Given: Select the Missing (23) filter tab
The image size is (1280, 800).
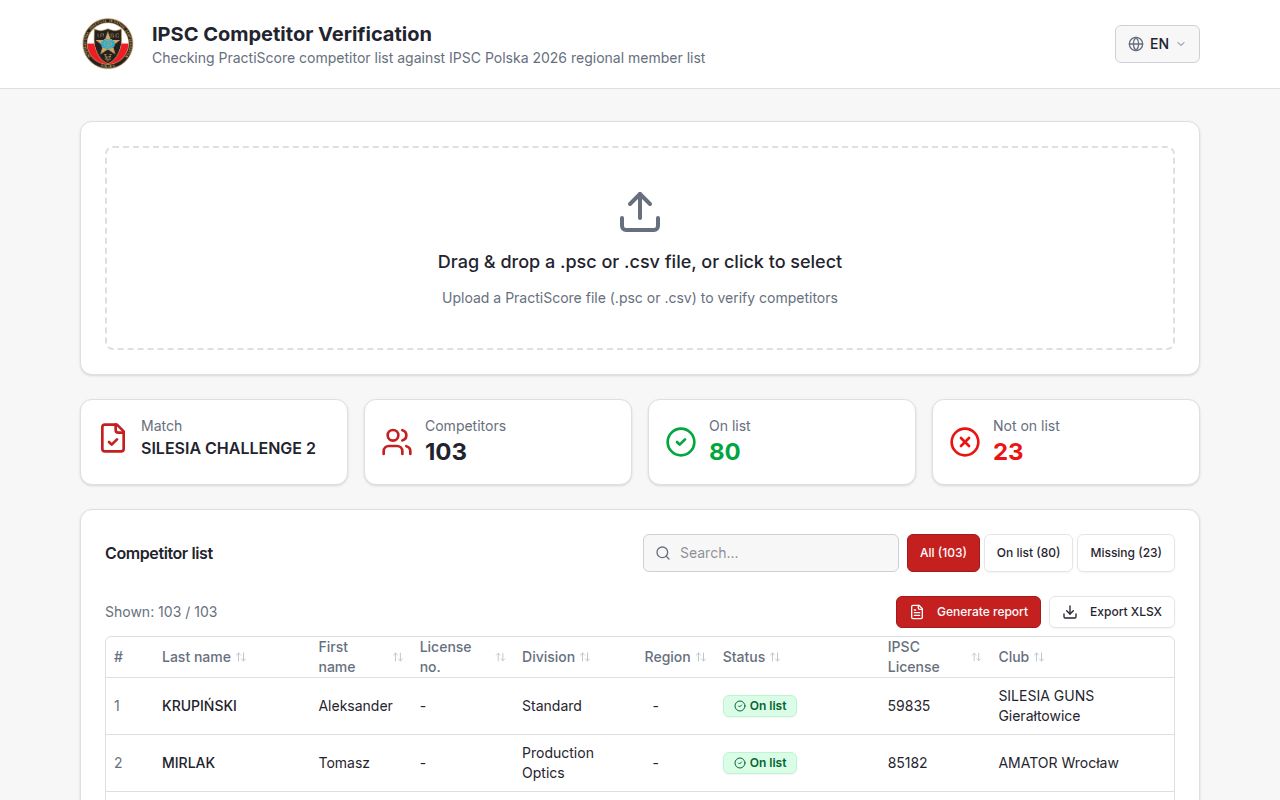Looking at the screenshot, I should coord(1126,553).
